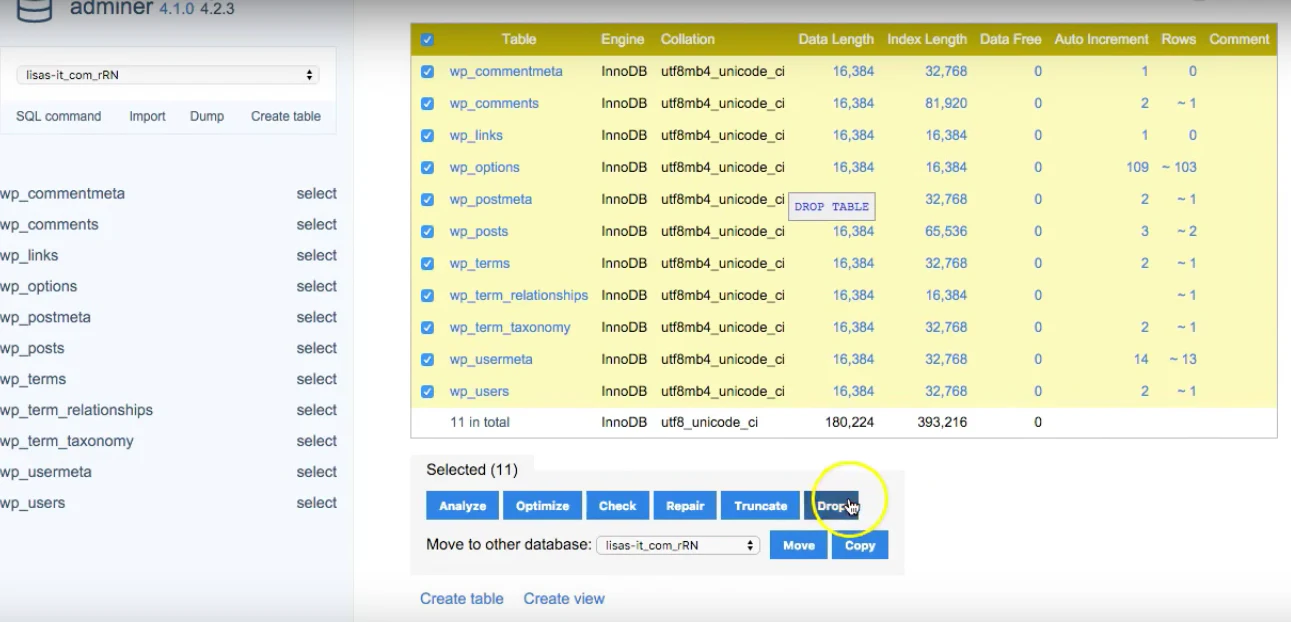
Task: Click Auto Increment 14 for wp_usermeta
Action: point(1141,360)
